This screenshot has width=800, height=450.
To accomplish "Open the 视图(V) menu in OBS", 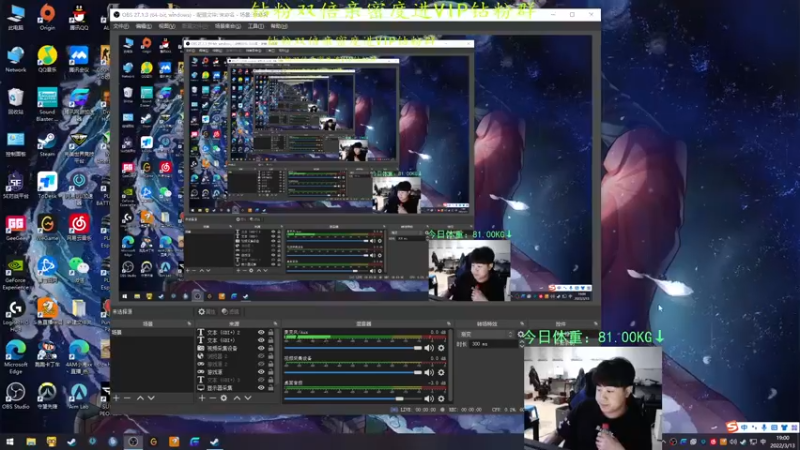I will 167,26.
